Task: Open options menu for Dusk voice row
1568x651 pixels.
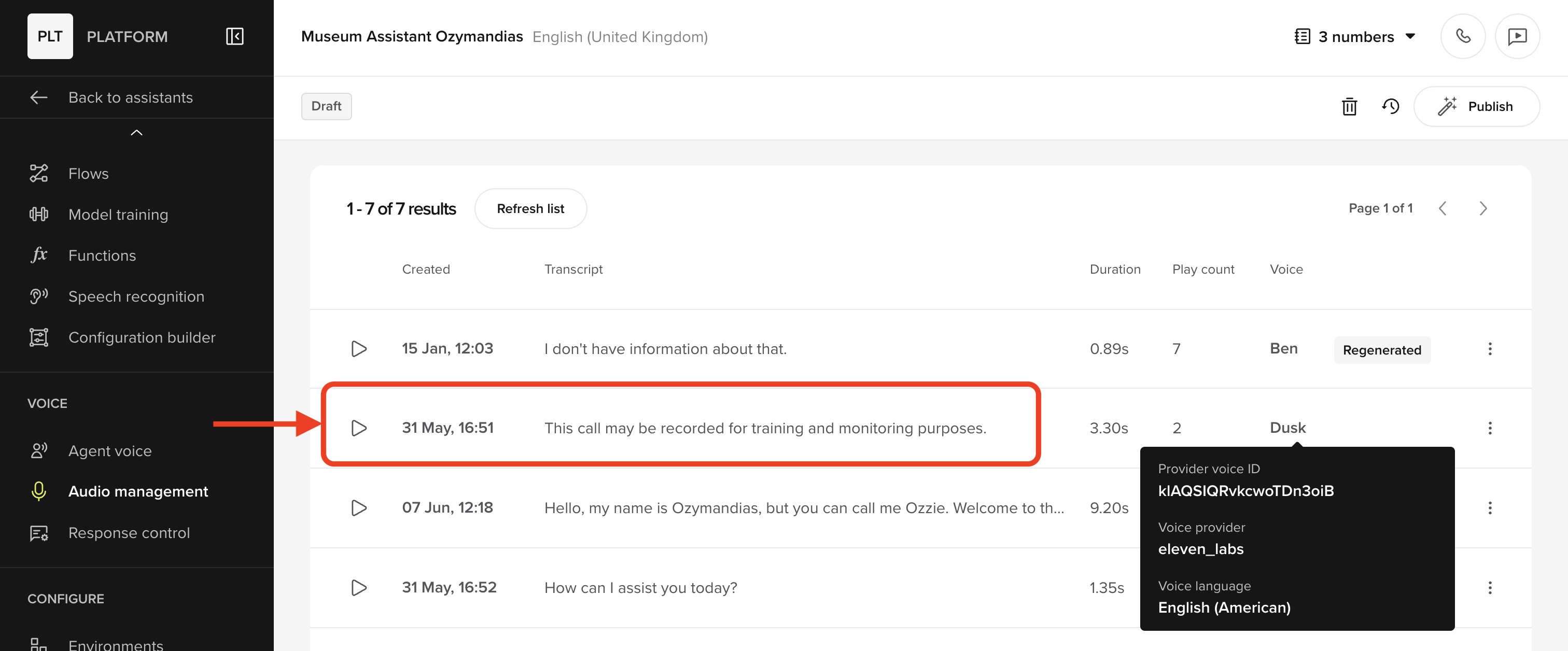Action: [1490, 428]
